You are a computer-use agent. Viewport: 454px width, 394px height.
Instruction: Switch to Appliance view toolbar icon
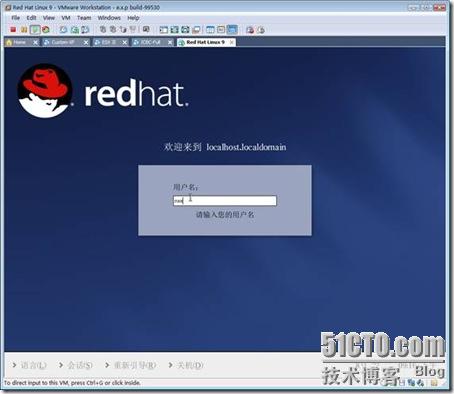tap(221, 30)
